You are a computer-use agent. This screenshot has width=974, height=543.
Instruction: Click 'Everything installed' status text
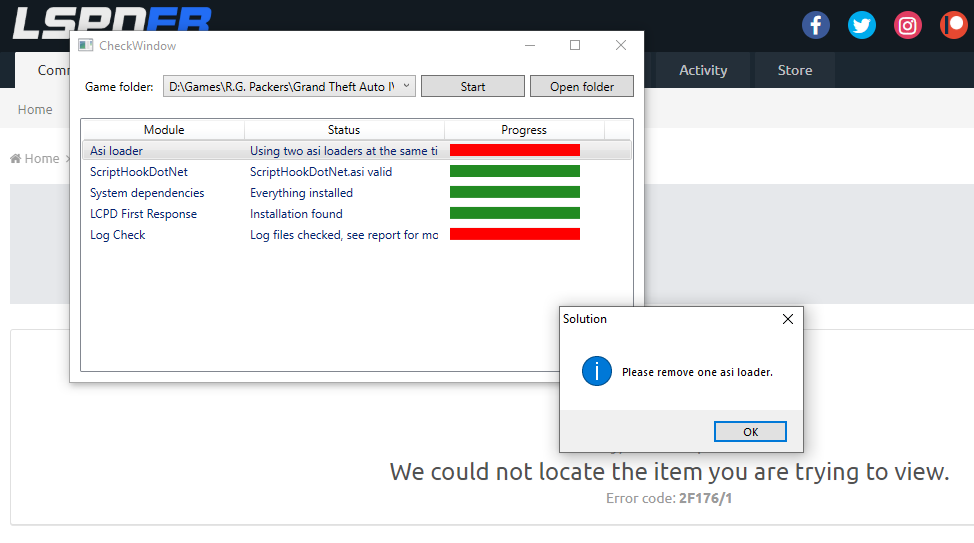point(301,193)
